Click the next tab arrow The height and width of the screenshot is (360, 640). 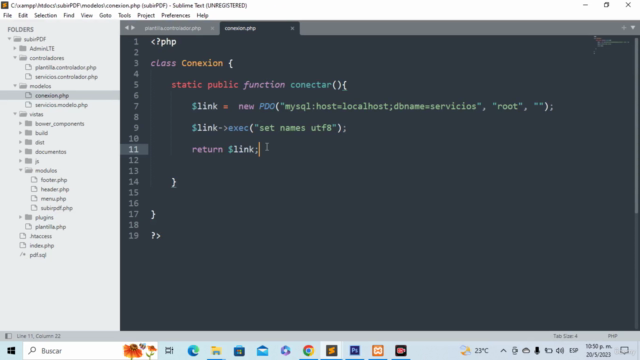click(133, 28)
